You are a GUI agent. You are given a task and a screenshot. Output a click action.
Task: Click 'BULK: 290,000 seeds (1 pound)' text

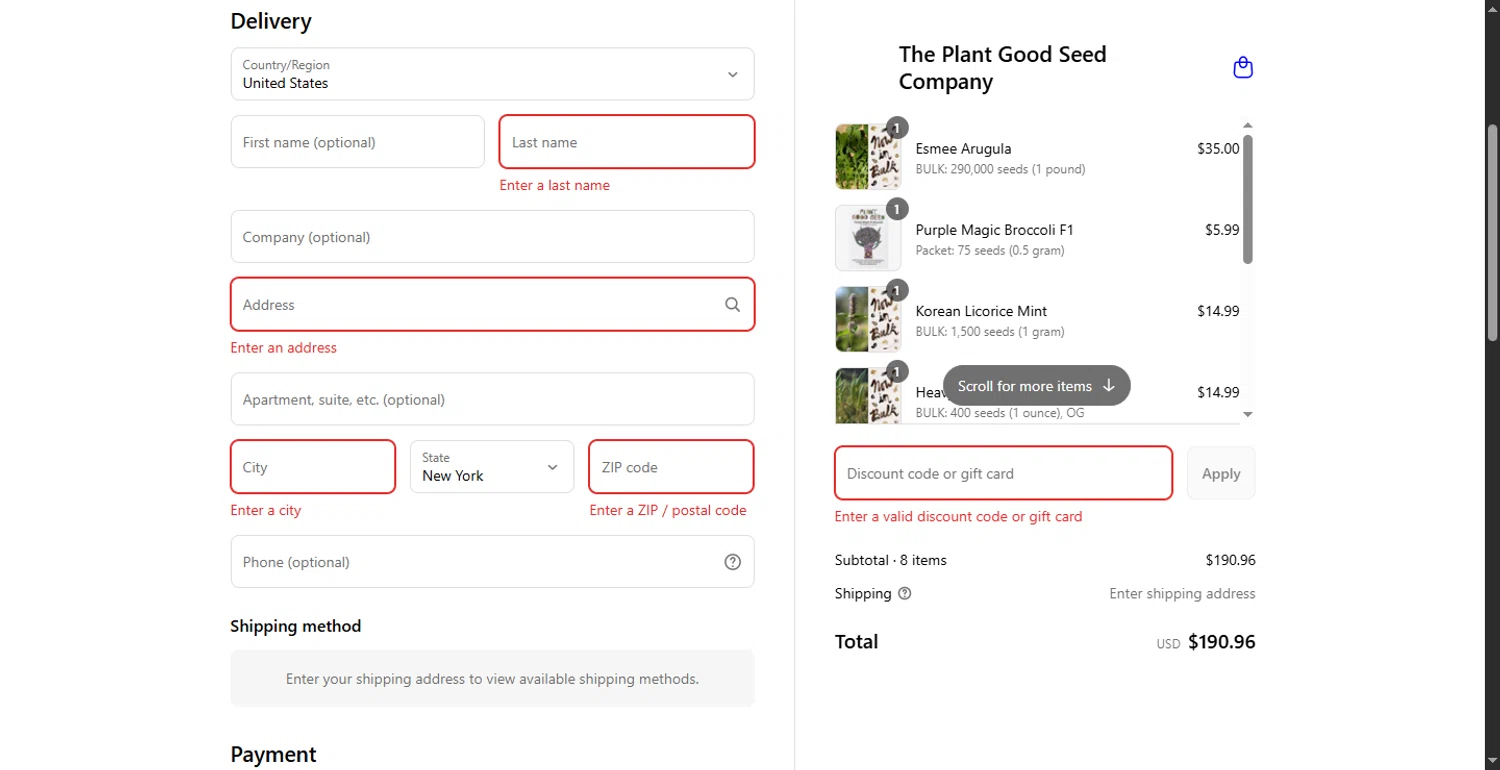[x=1000, y=169]
